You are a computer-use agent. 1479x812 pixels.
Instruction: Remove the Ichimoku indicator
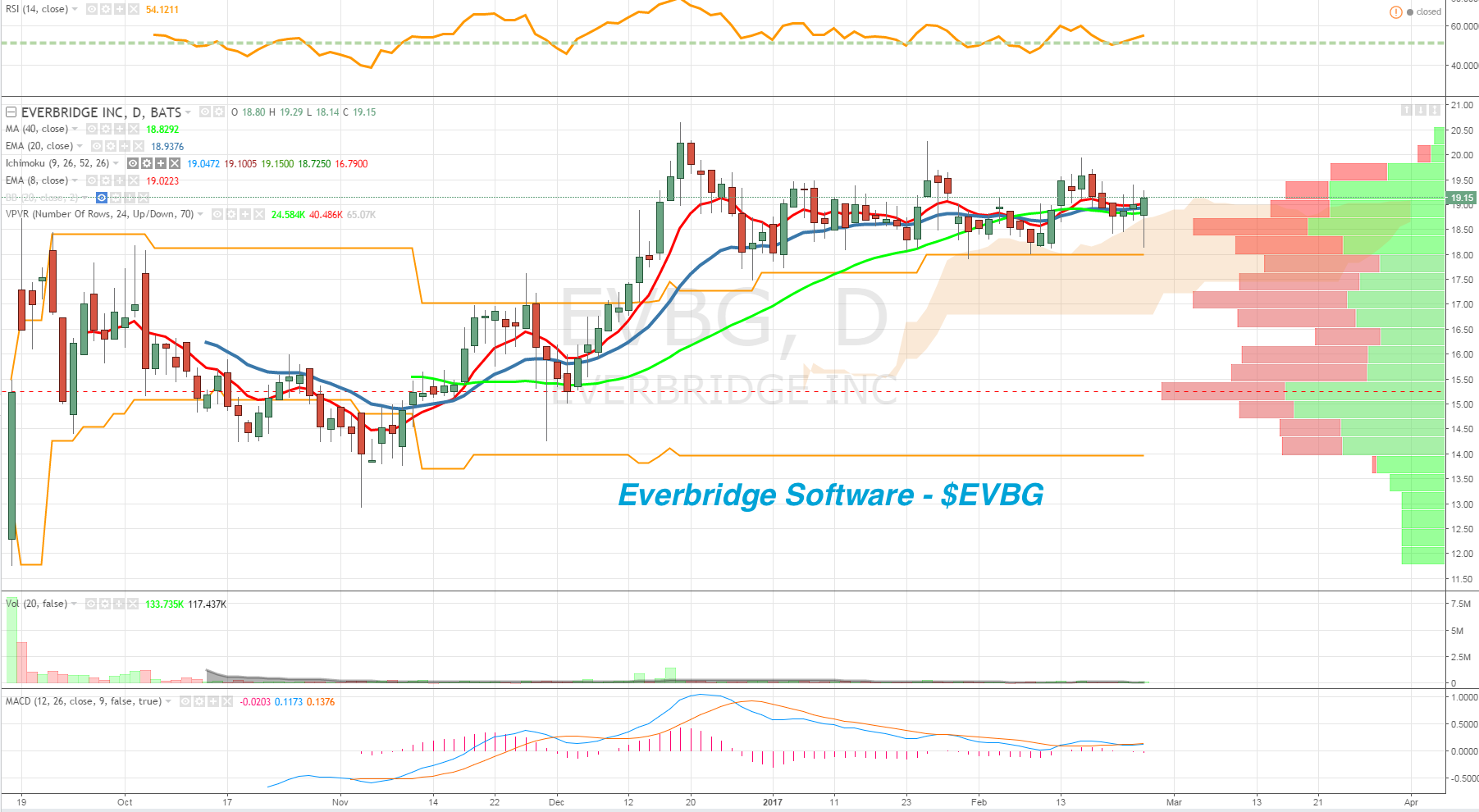tap(175, 163)
